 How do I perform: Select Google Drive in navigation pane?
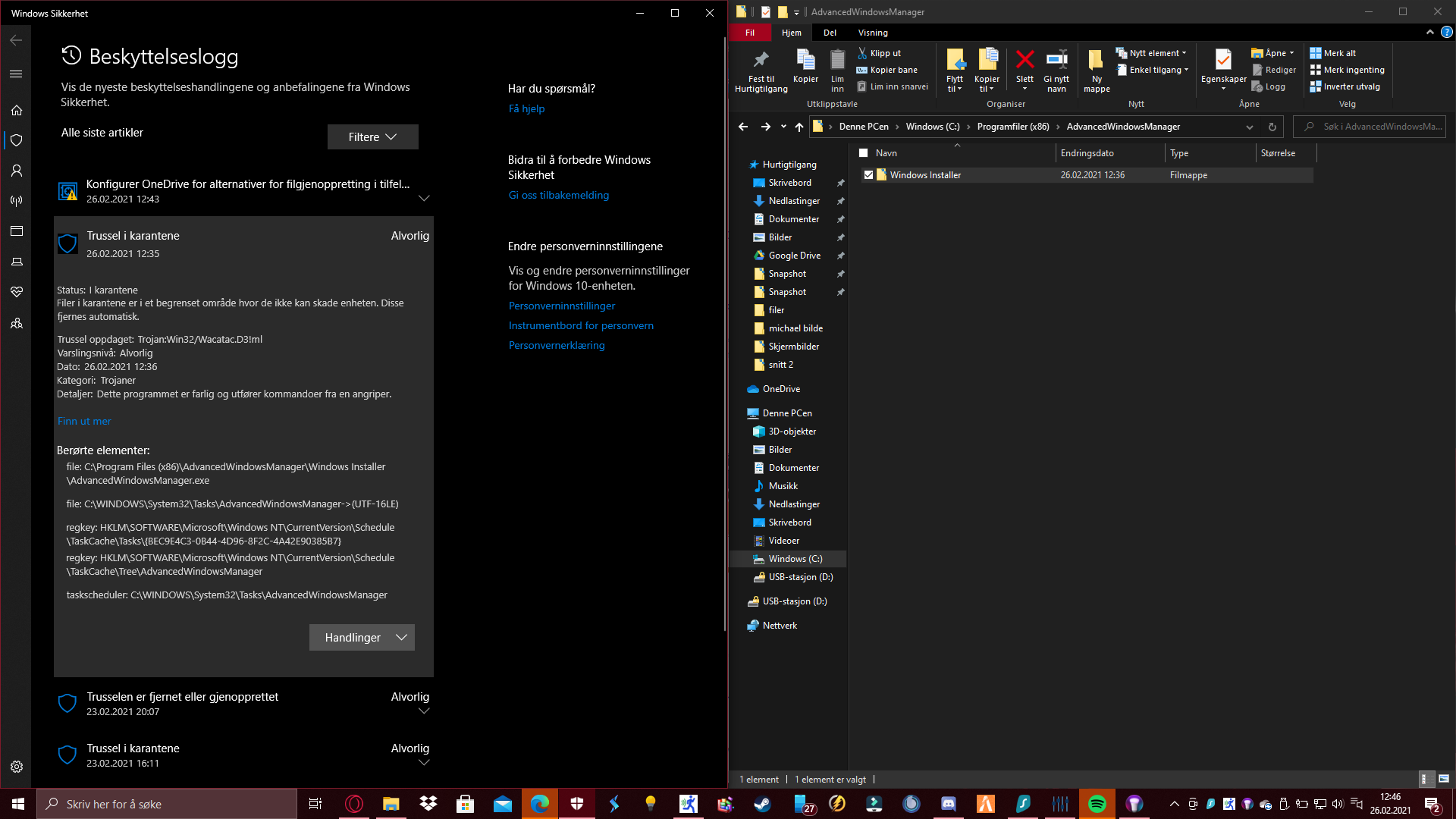point(794,256)
